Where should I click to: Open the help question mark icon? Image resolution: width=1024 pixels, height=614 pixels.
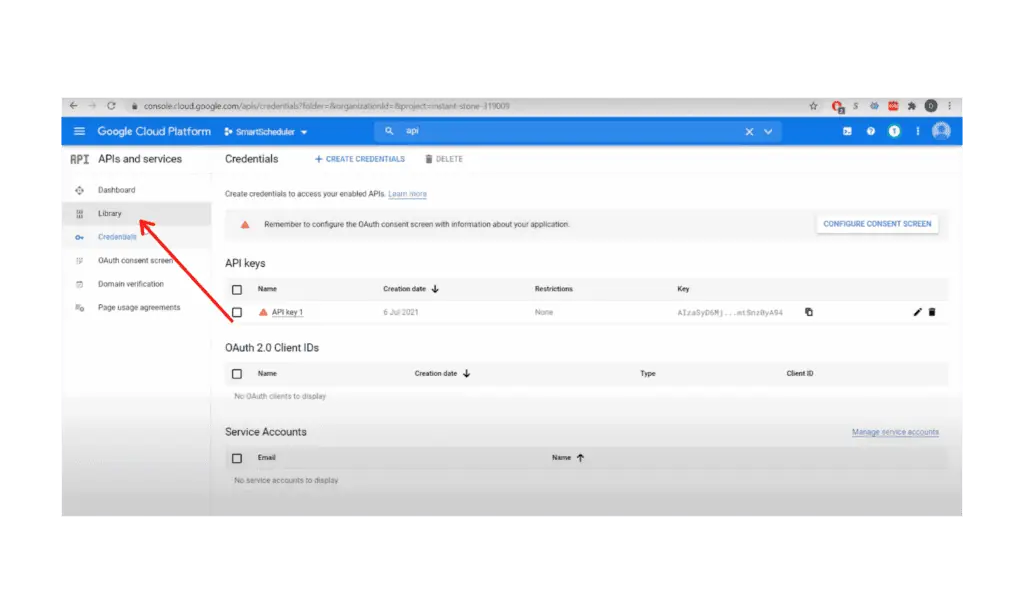point(871,132)
